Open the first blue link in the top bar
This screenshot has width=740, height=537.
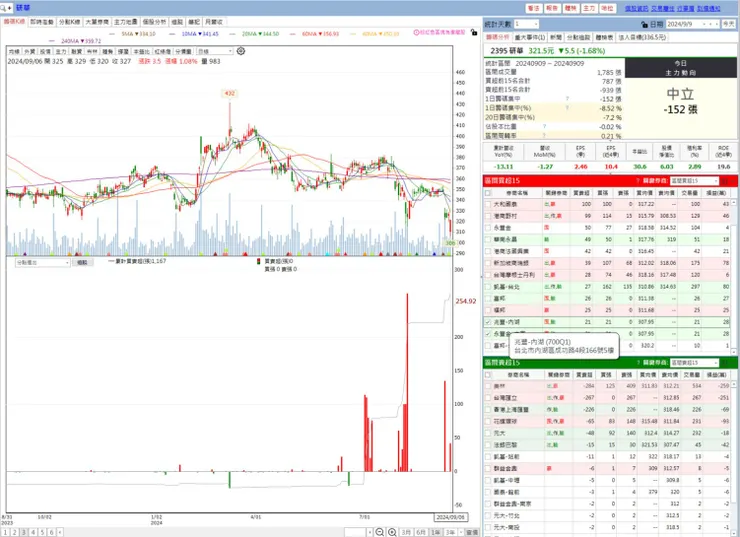636,8
